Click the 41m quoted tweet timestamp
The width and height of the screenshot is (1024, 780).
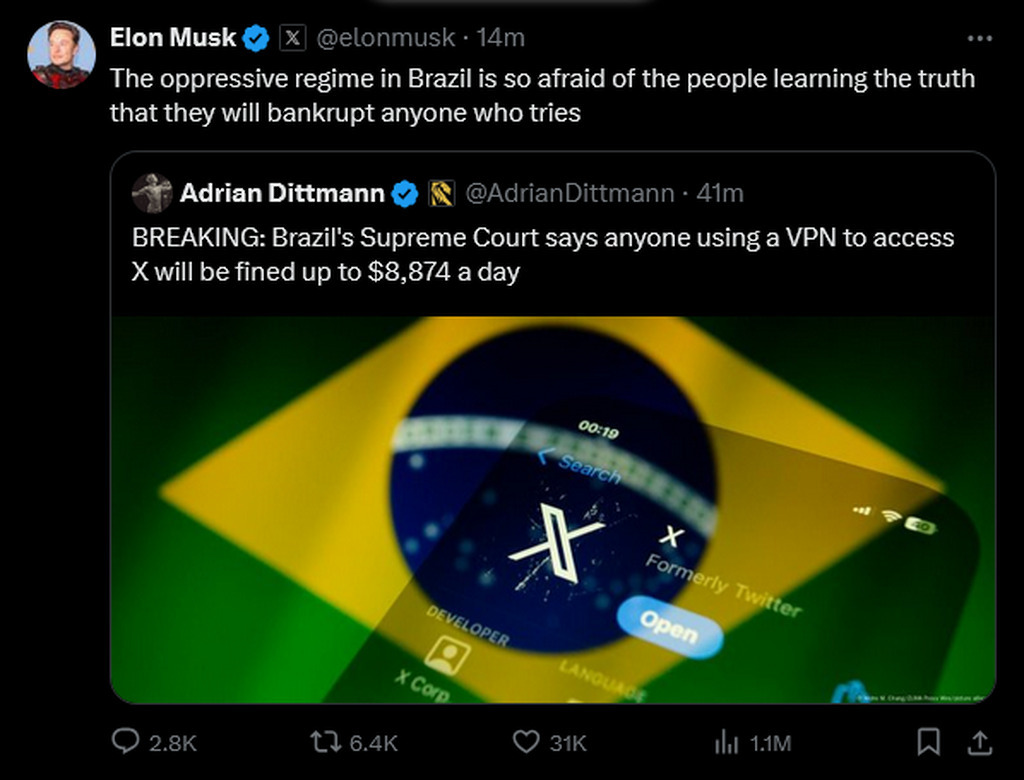point(720,193)
